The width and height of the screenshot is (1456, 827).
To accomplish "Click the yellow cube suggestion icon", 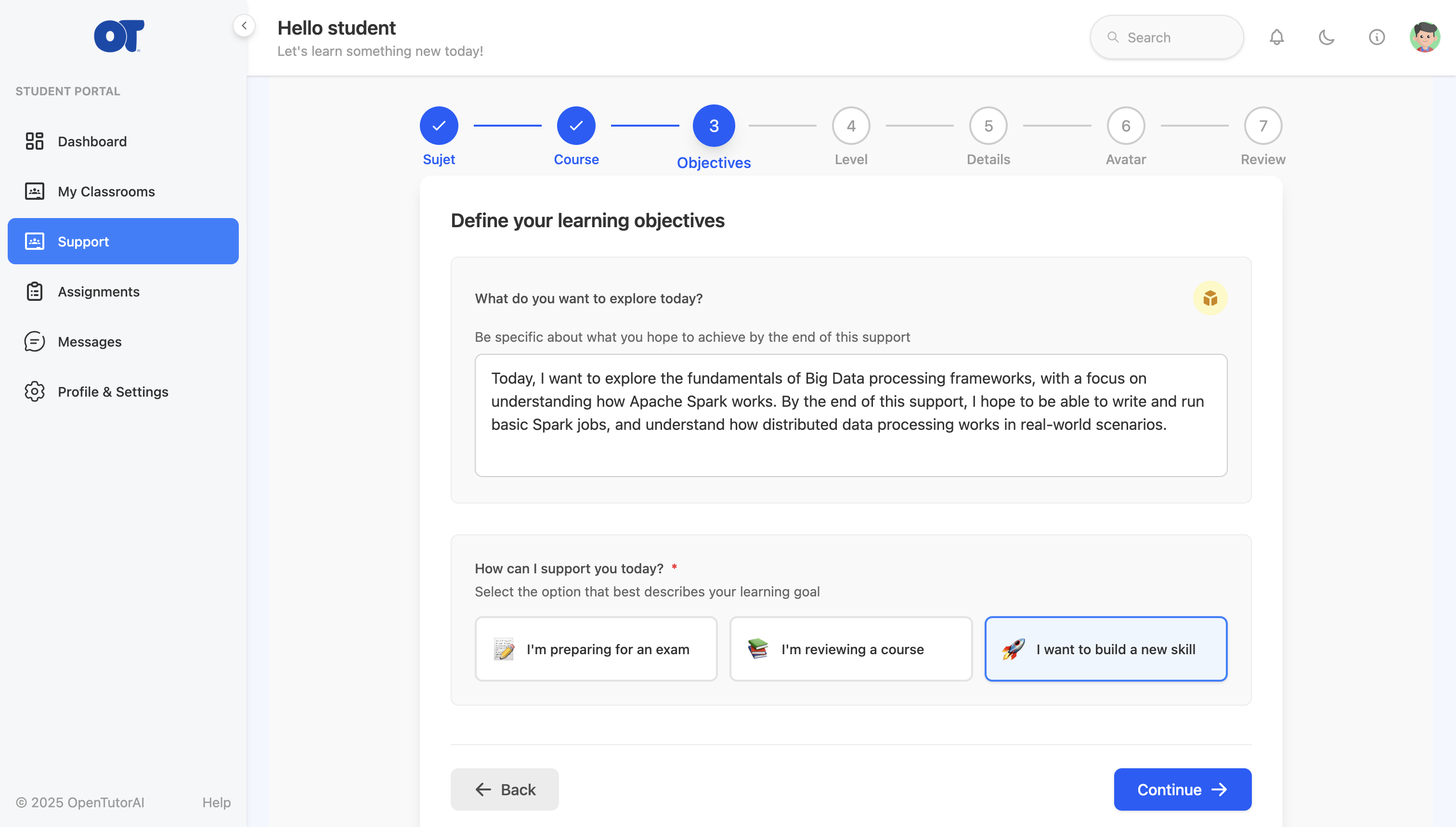I will [1209, 298].
